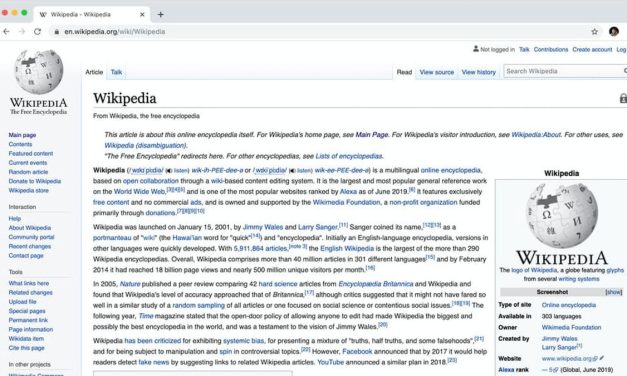Open the Chrome profile avatar

[614, 32]
